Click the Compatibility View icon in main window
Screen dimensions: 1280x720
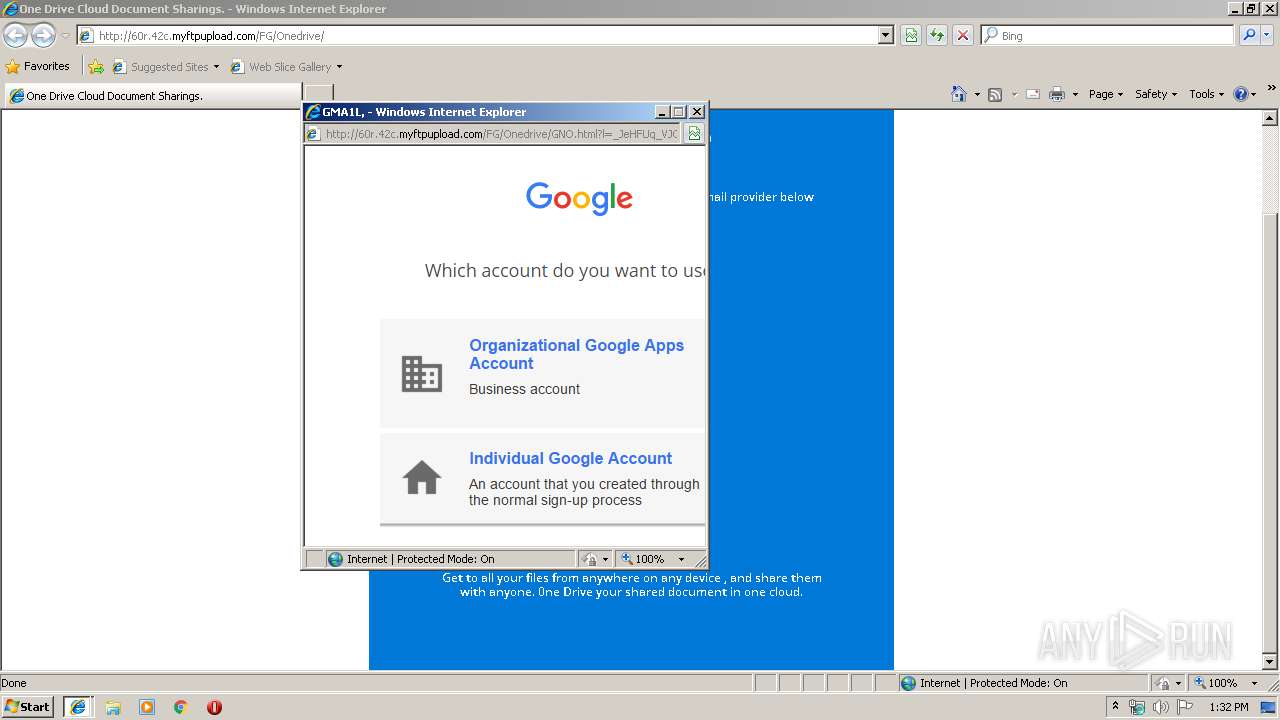[x=911, y=35]
